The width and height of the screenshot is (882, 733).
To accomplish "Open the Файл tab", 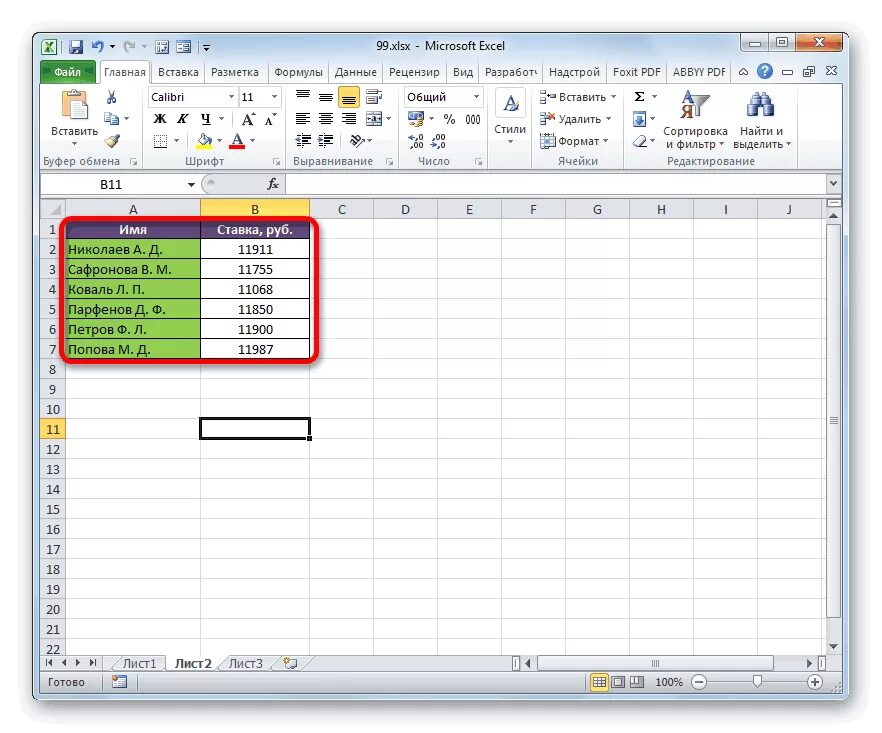I will click(x=68, y=72).
